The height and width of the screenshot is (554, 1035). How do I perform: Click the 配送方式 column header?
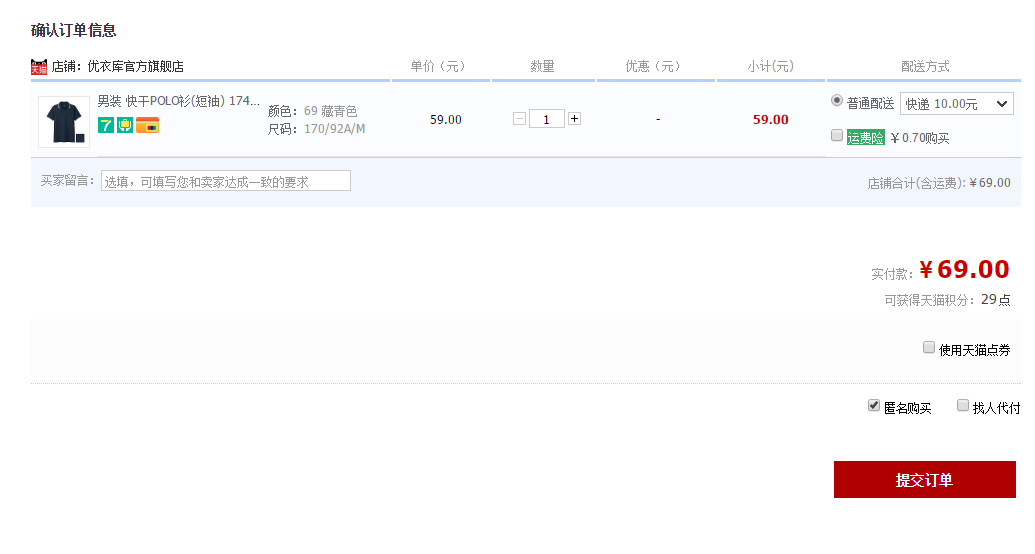pyautogui.click(x=925, y=66)
